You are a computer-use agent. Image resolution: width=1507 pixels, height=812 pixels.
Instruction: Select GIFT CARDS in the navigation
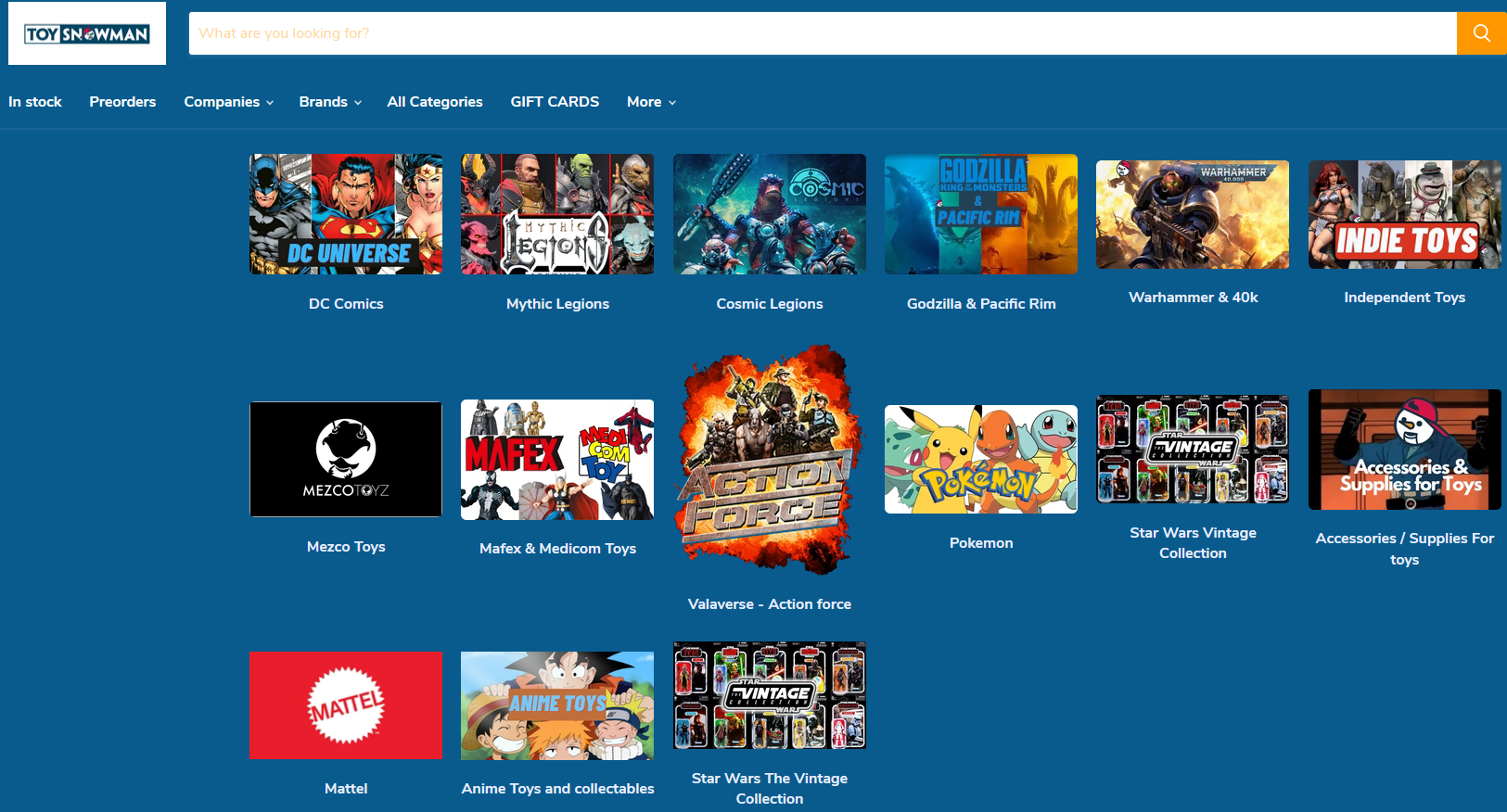click(x=555, y=102)
